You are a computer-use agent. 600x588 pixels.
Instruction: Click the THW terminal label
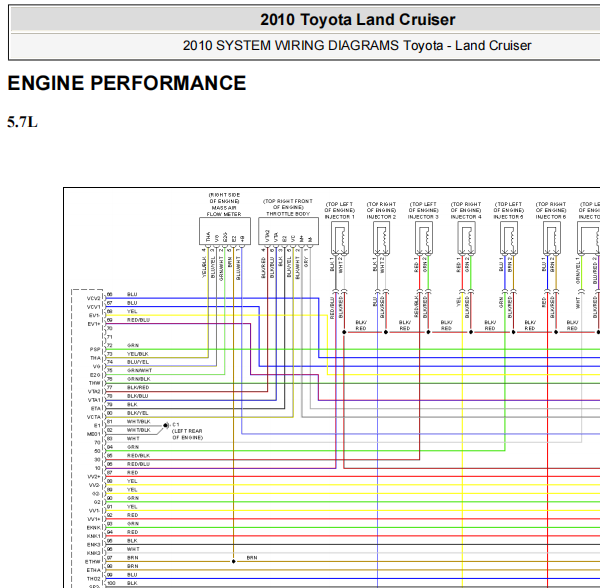tap(95, 383)
